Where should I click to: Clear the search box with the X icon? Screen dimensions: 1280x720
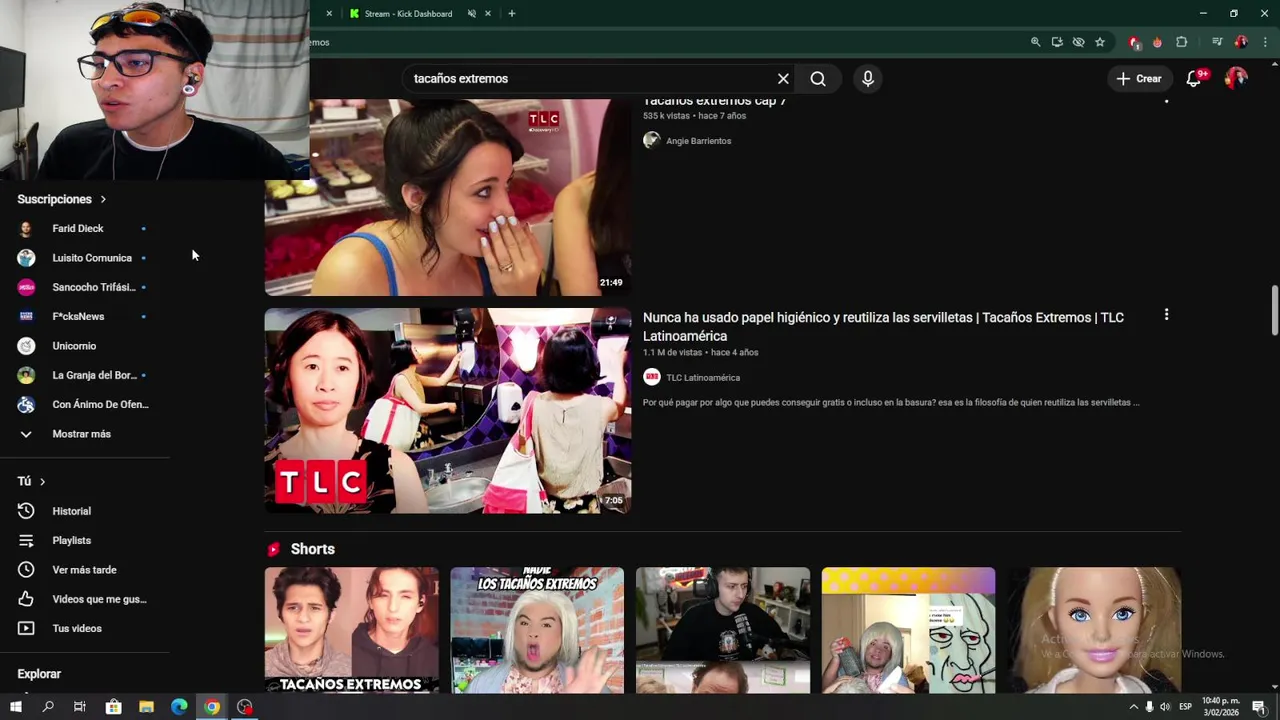pyautogui.click(x=783, y=79)
